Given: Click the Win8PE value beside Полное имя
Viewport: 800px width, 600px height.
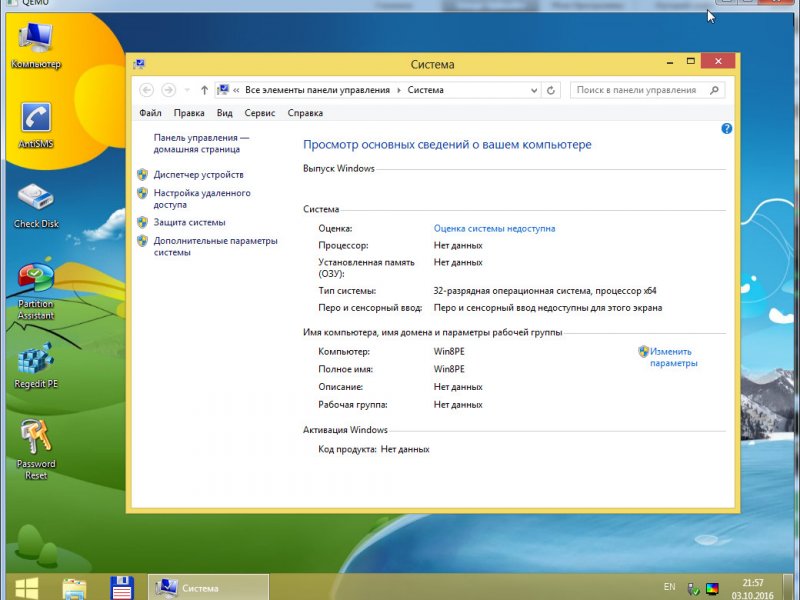Looking at the screenshot, I should pos(449,369).
